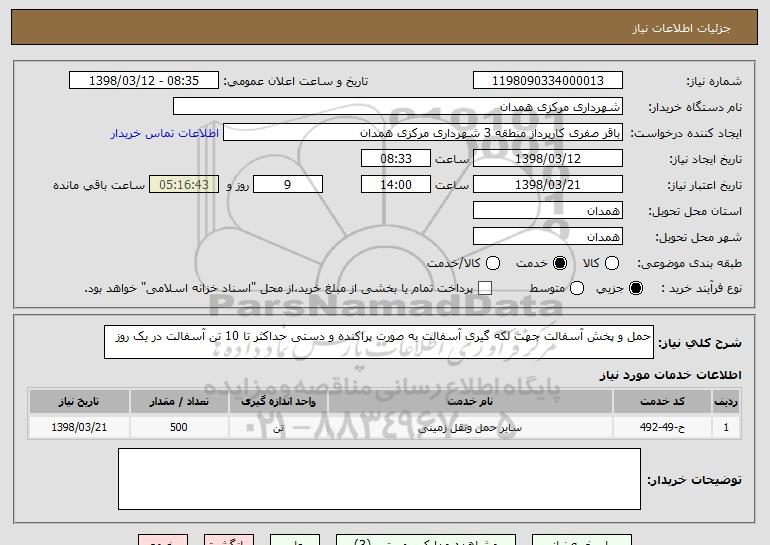This screenshot has height=545, width=770.
Task: Open the اطلاعات تماس خریدار link
Action: (x=165, y=133)
